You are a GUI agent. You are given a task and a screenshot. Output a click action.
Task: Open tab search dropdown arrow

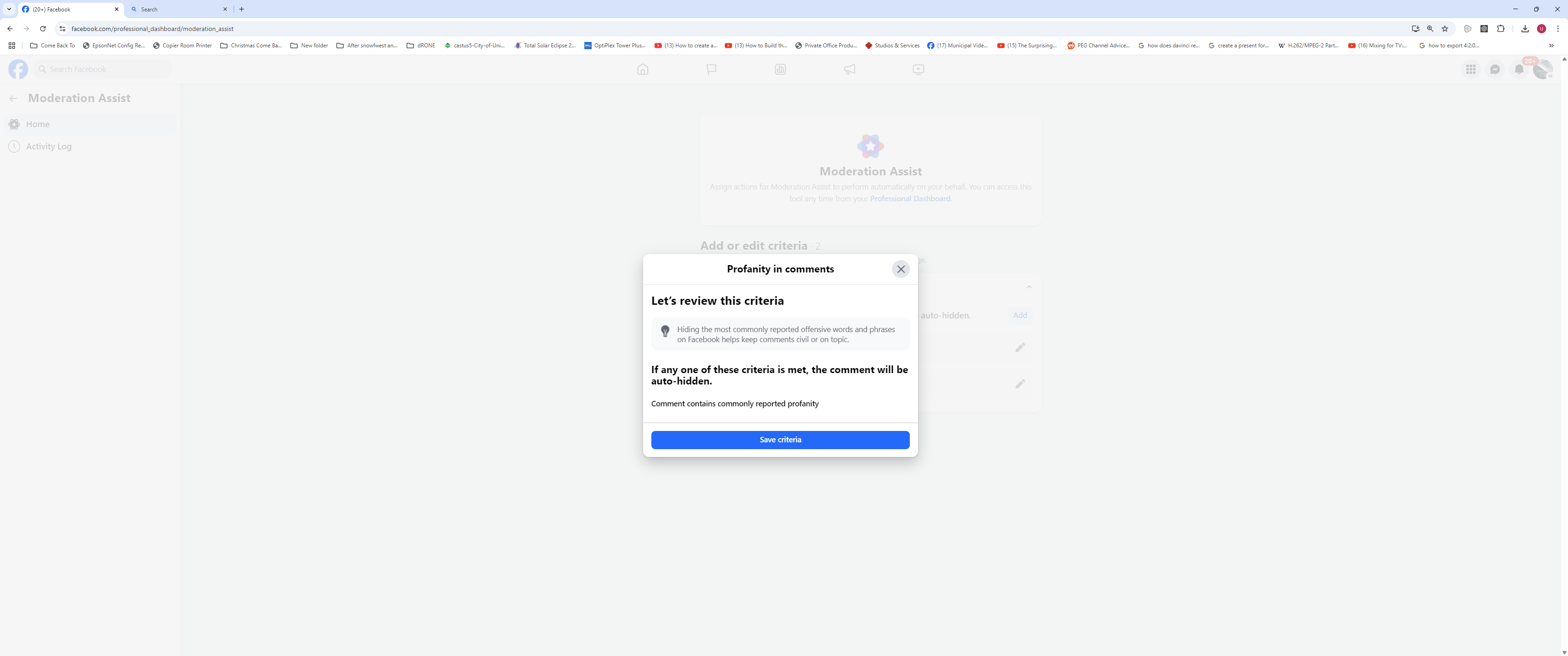pyautogui.click(x=9, y=9)
